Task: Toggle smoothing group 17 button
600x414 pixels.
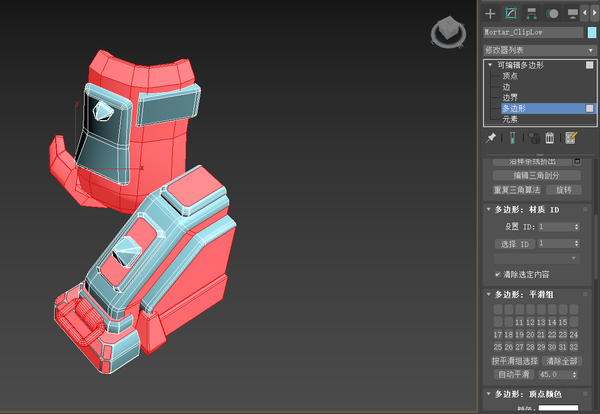Action: [x=498, y=334]
